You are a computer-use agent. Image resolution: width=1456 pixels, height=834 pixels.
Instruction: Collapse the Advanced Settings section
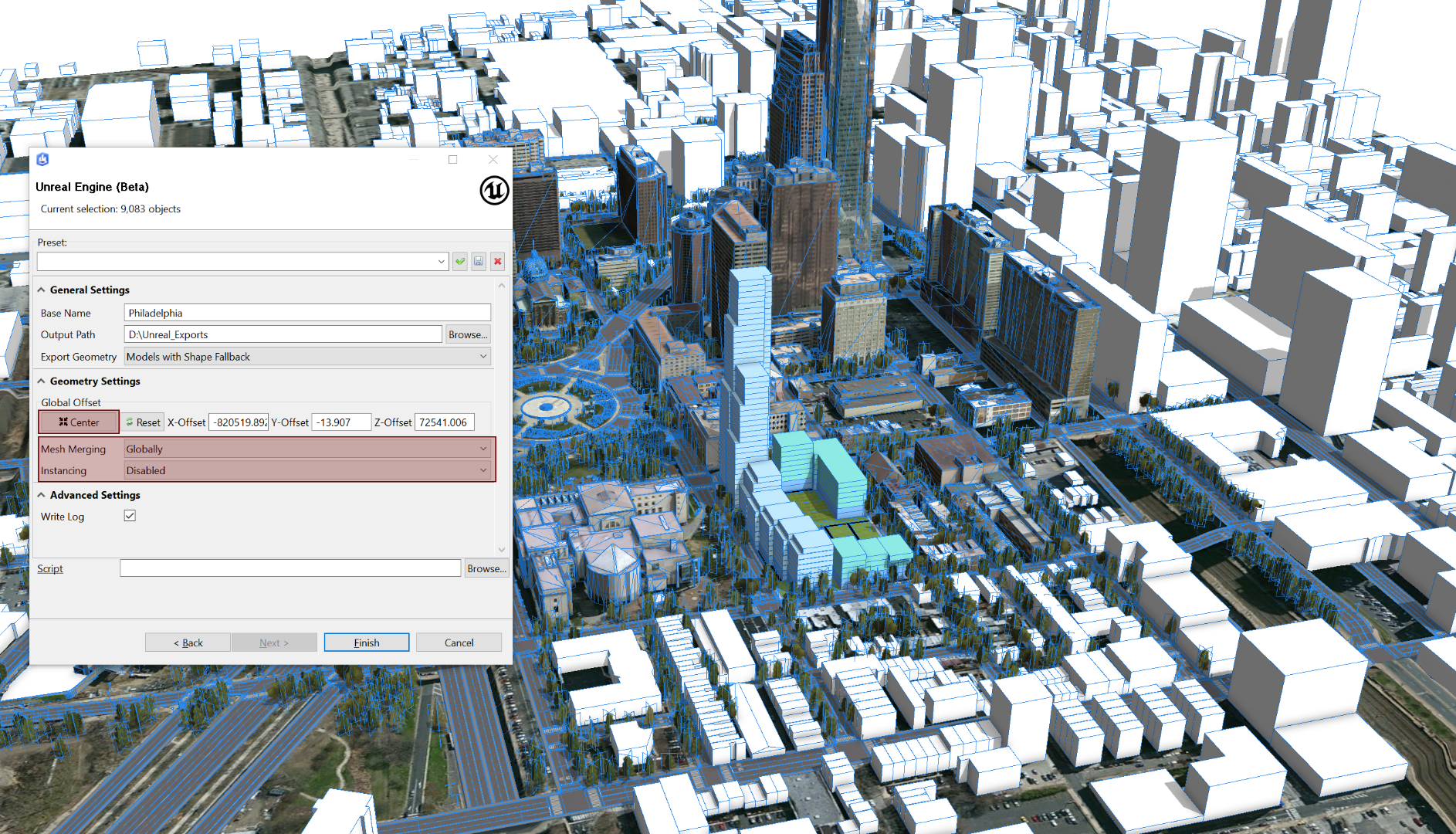[x=42, y=495]
